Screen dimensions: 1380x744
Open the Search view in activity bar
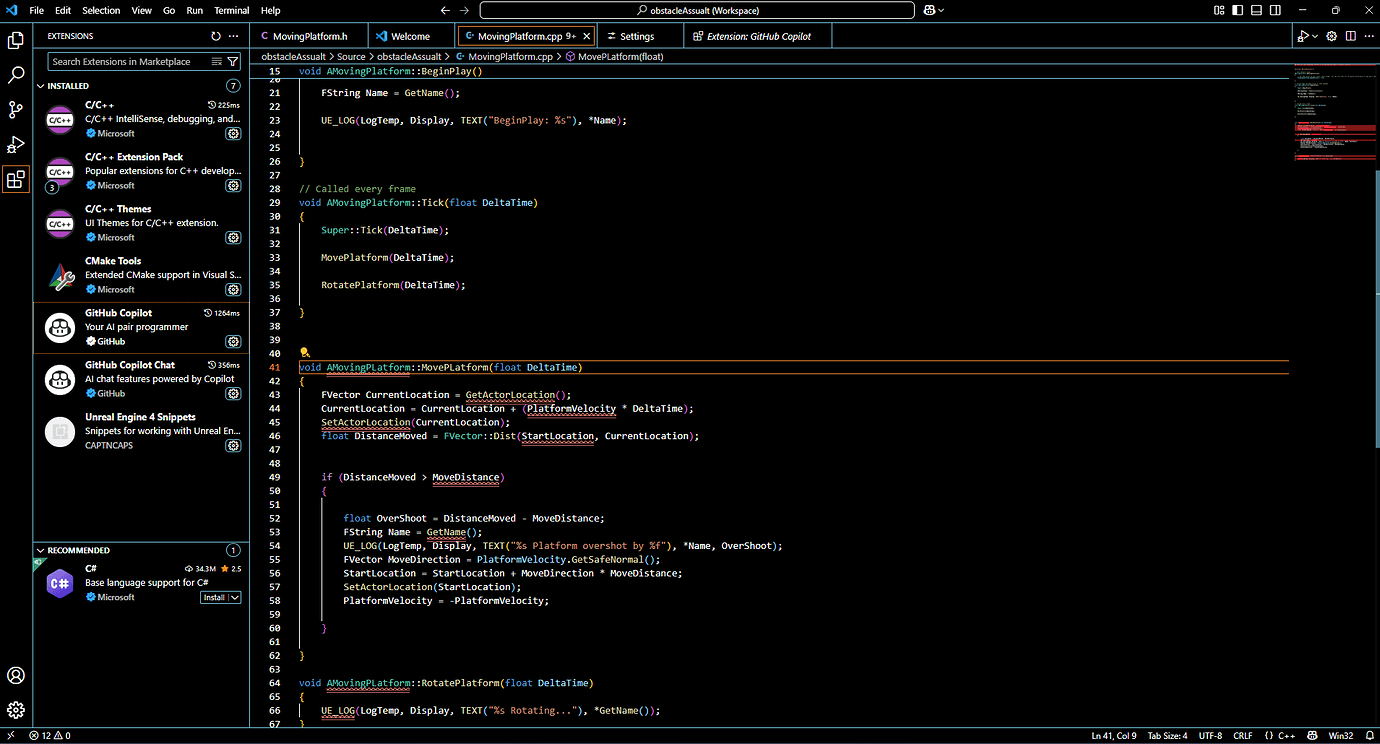[16, 75]
